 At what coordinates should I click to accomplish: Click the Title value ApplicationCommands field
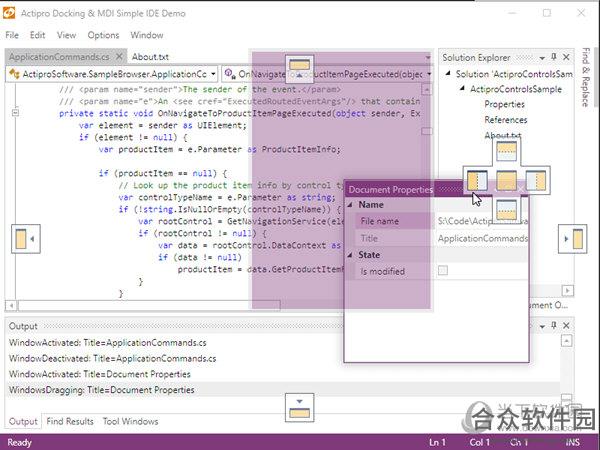pyautogui.click(x=483, y=238)
